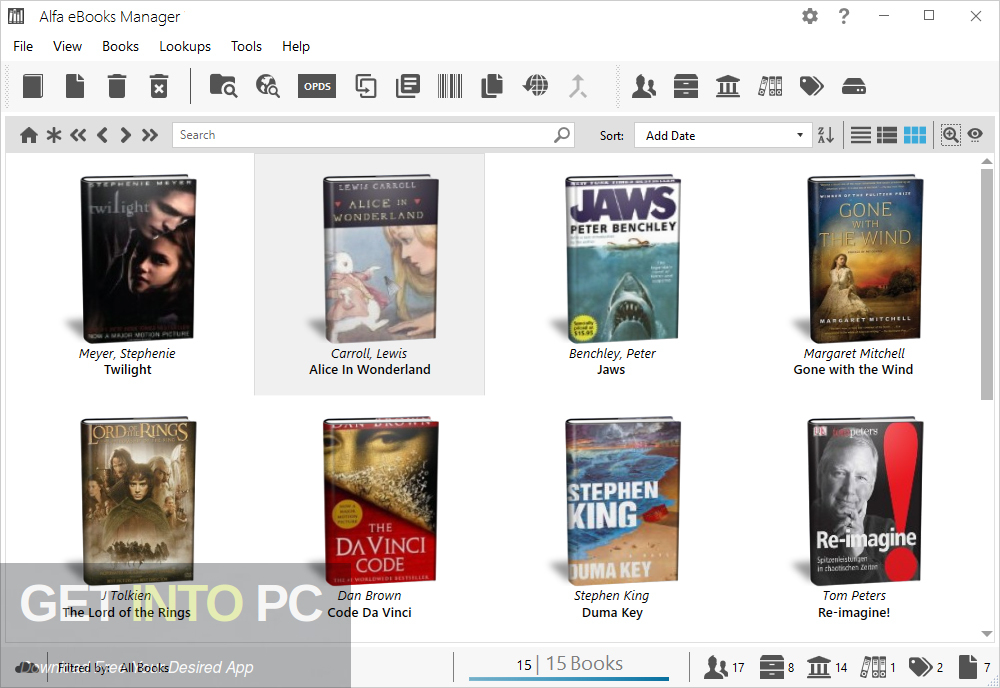Select the Twilight book cover

(x=137, y=260)
